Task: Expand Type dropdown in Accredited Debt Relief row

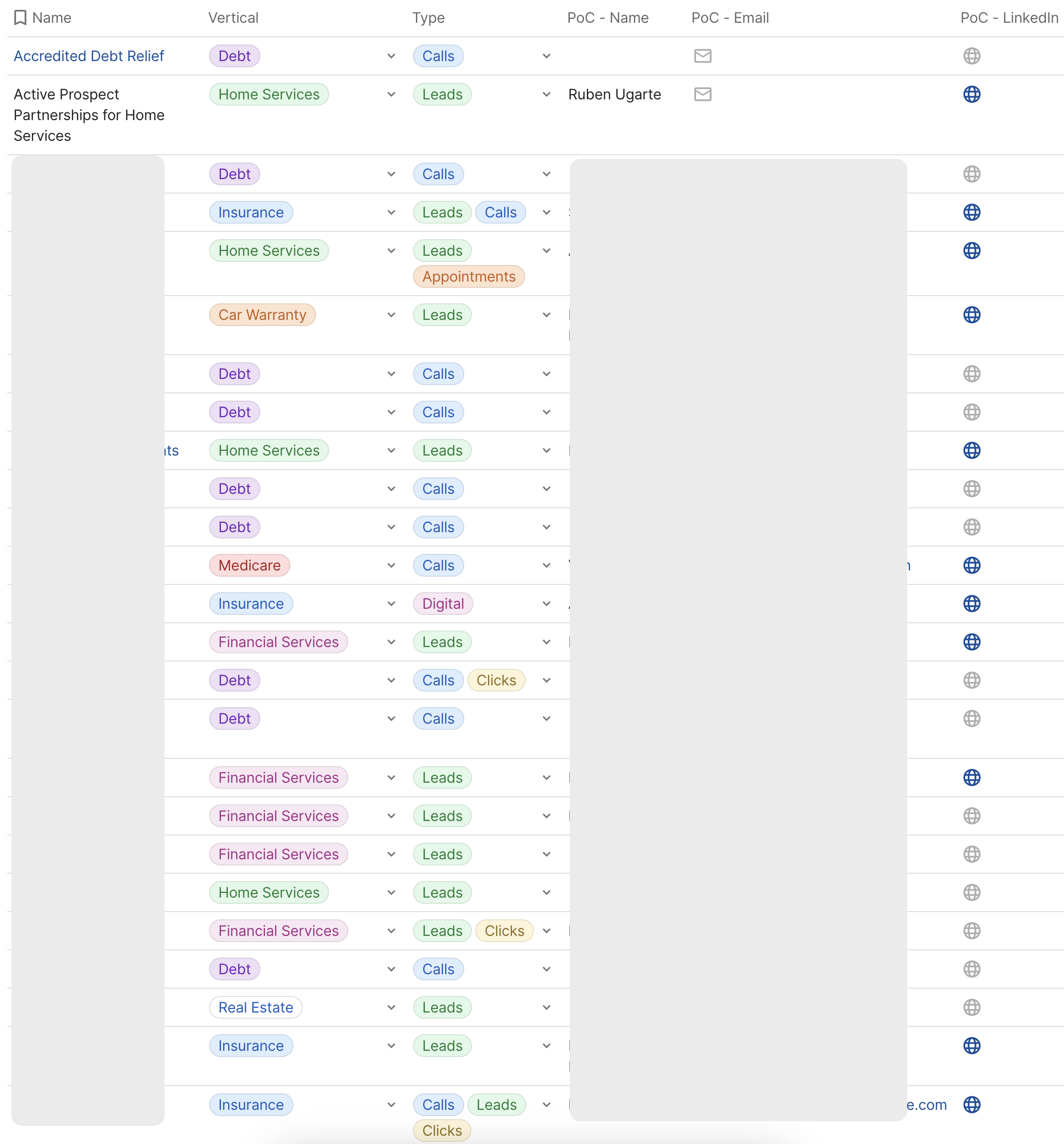Action: click(x=546, y=56)
